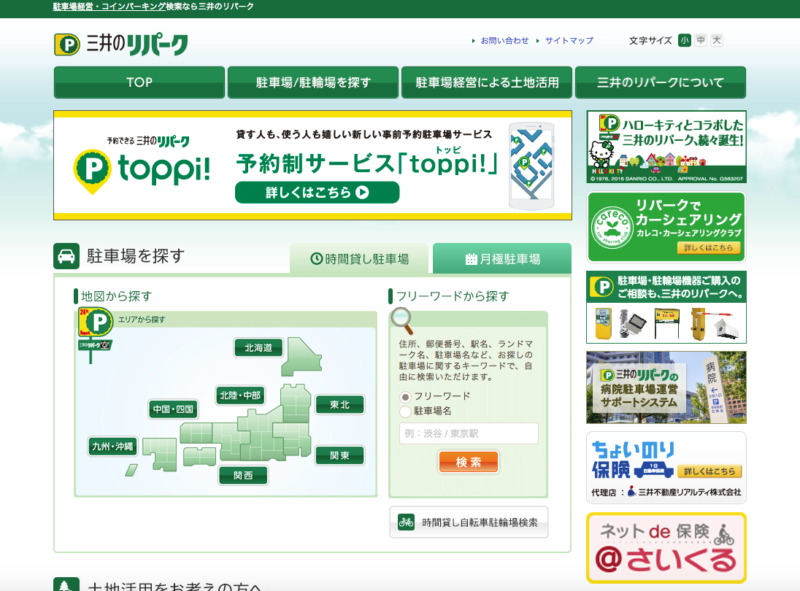This screenshot has height=591, width=800.
Task: Select the フリーワード radio button
Action: 405,396
